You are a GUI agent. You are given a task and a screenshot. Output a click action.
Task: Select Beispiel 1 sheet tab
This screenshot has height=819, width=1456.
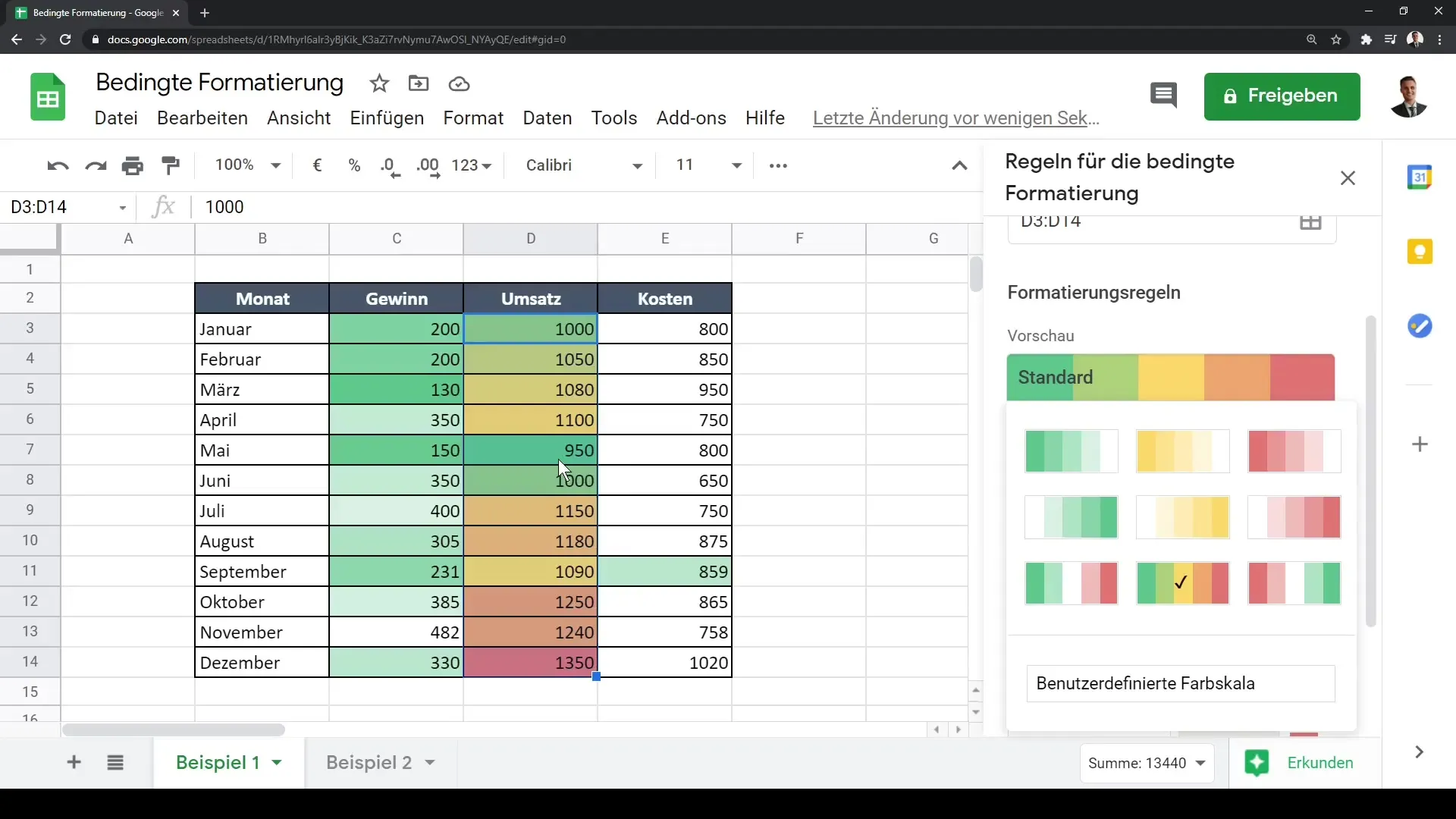[x=218, y=762]
